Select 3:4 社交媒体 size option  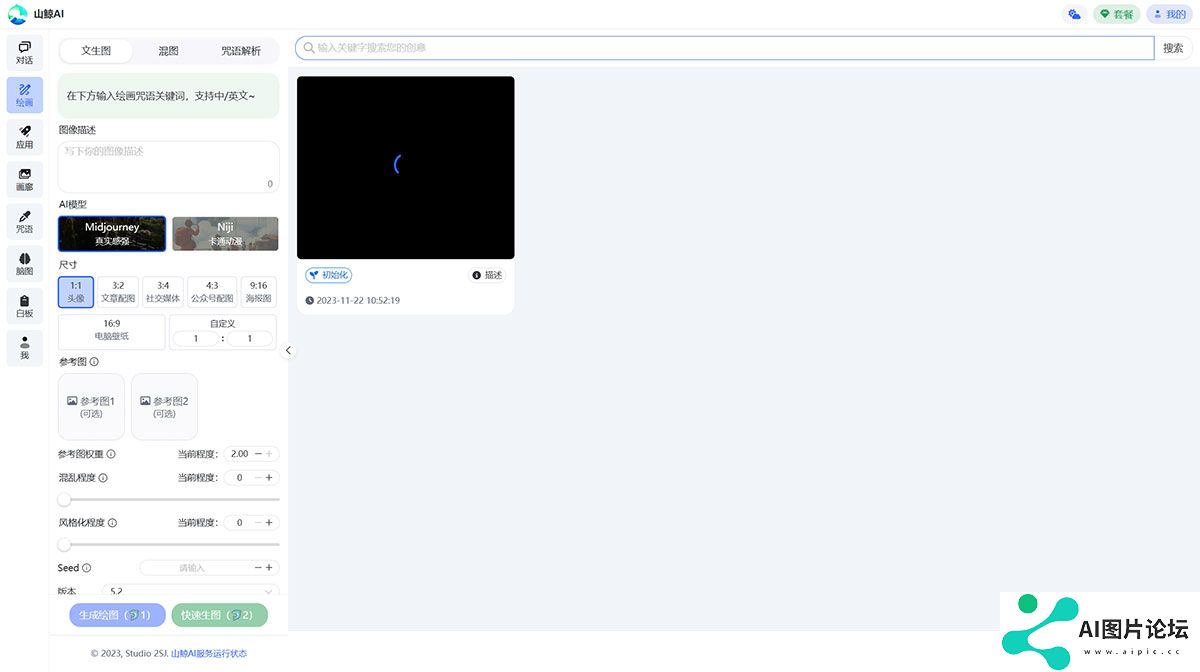163,292
